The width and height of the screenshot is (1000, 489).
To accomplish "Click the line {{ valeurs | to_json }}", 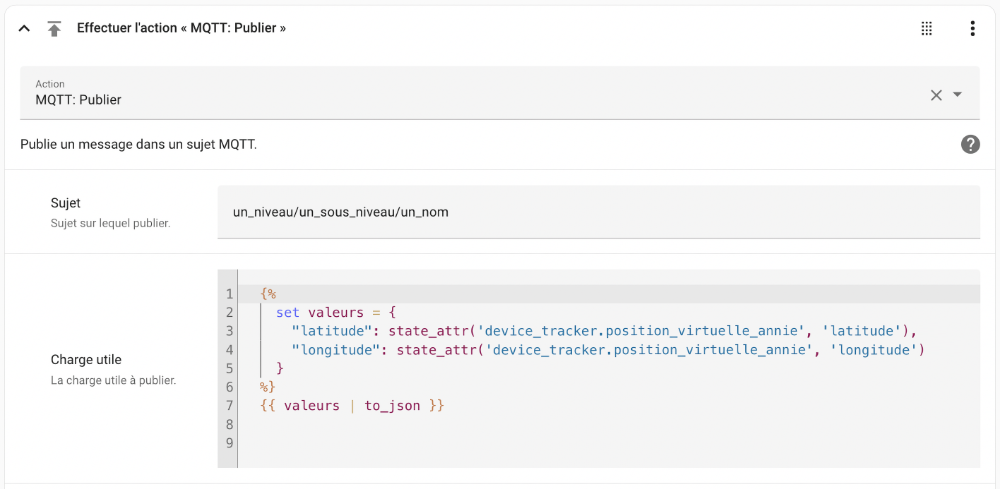I will click(x=352, y=405).
